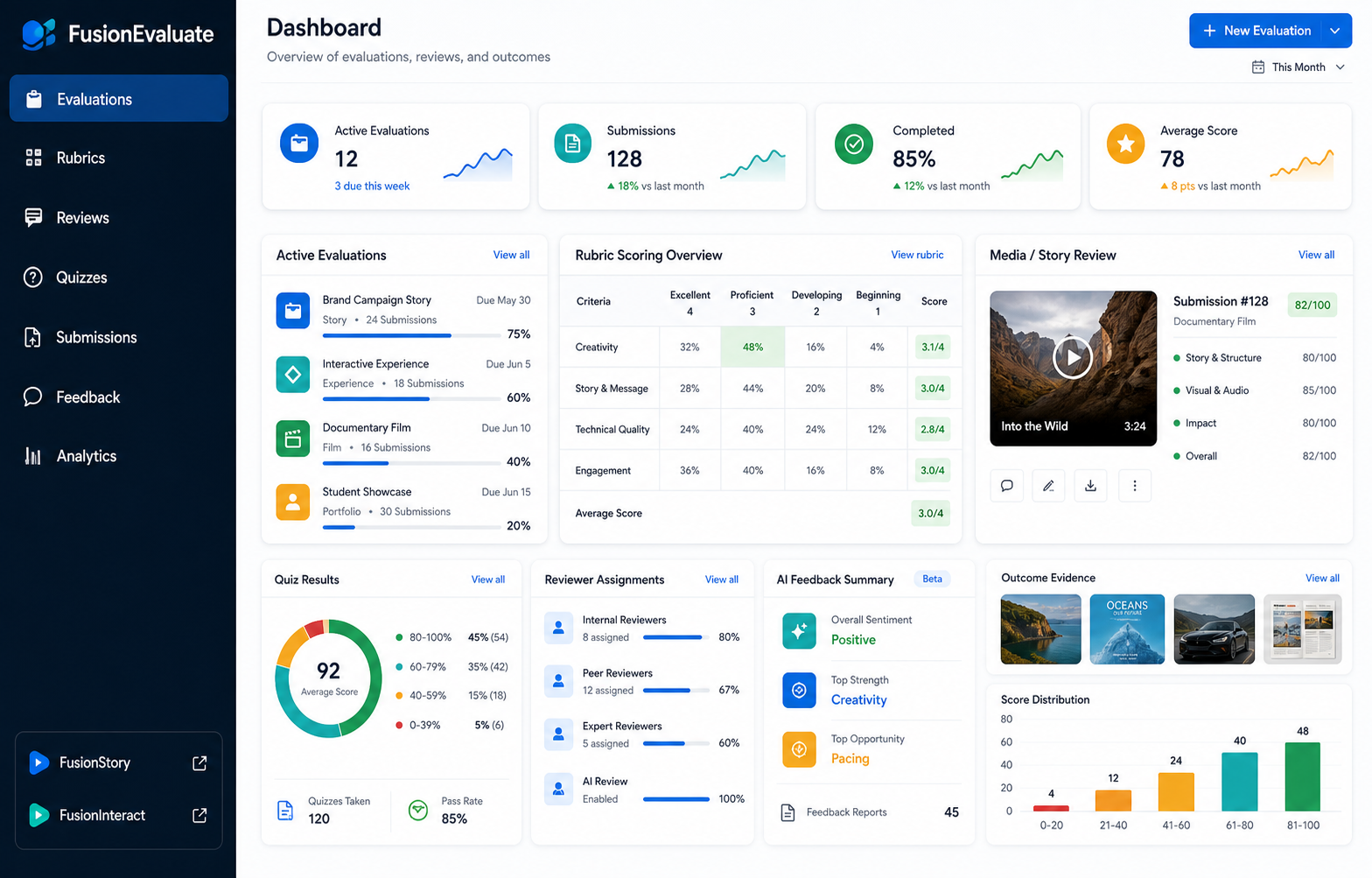Click the FusionEvaluate logo
This screenshot has width=1372, height=878.
(118, 34)
